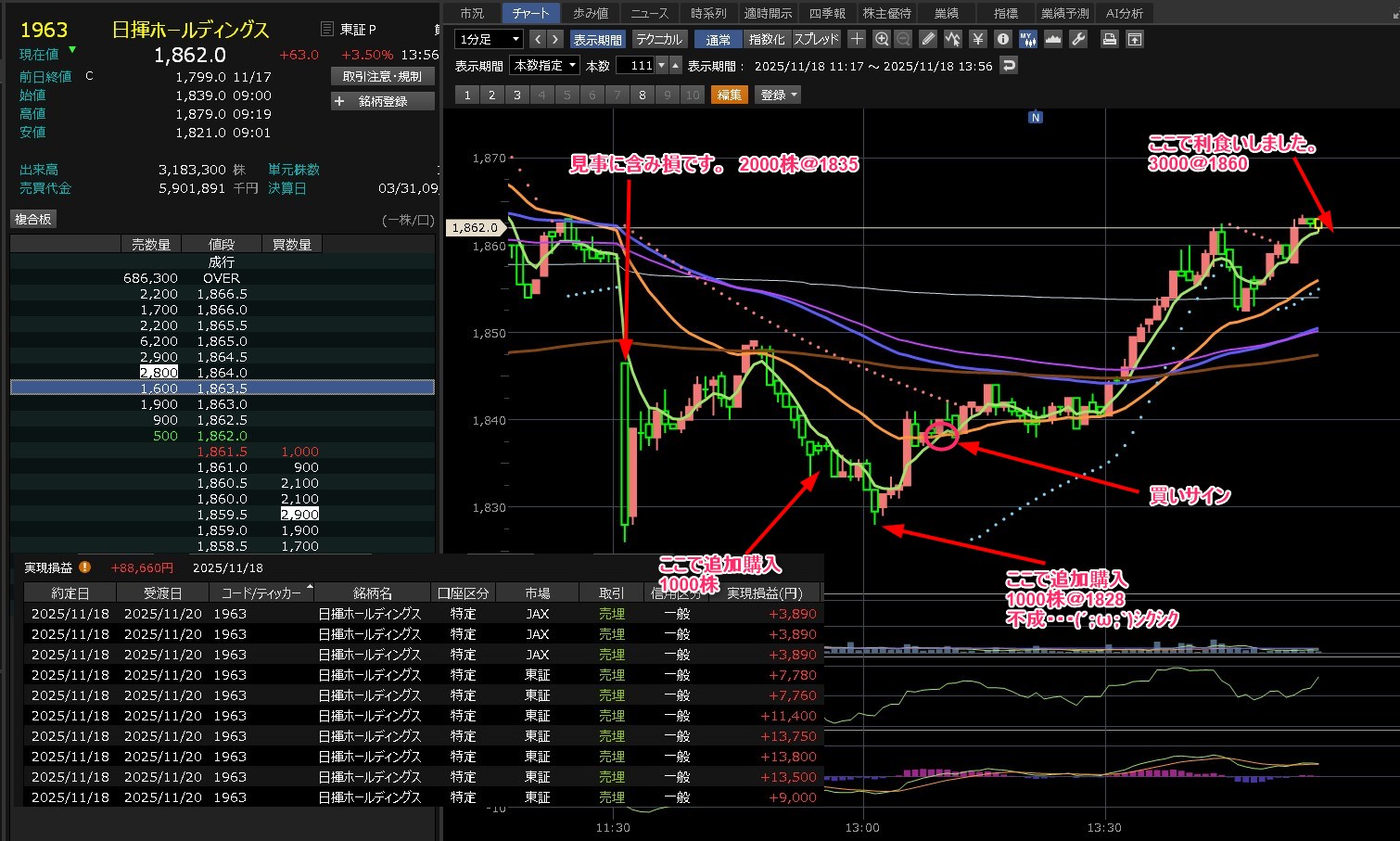Click the yen symbol icon

pos(977,39)
